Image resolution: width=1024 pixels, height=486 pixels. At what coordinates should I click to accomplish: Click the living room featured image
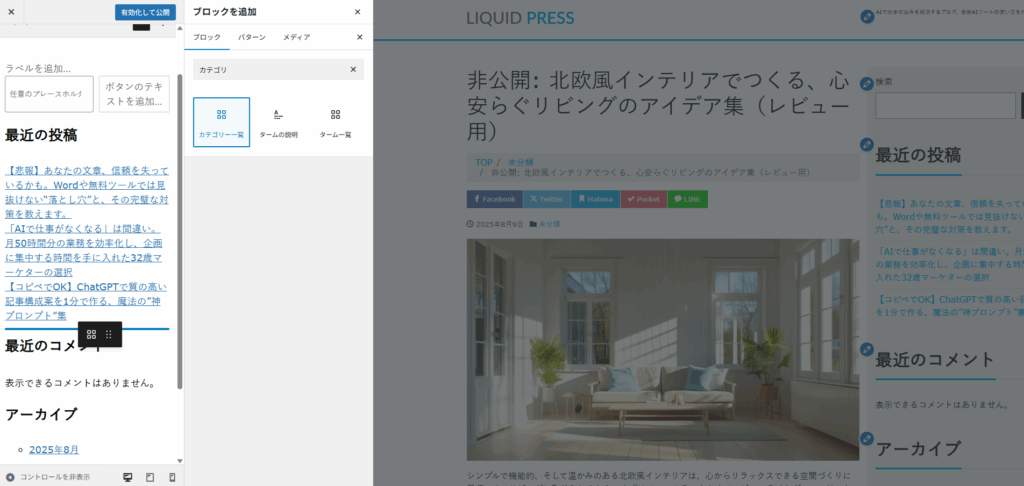click(x=663, y=349)
